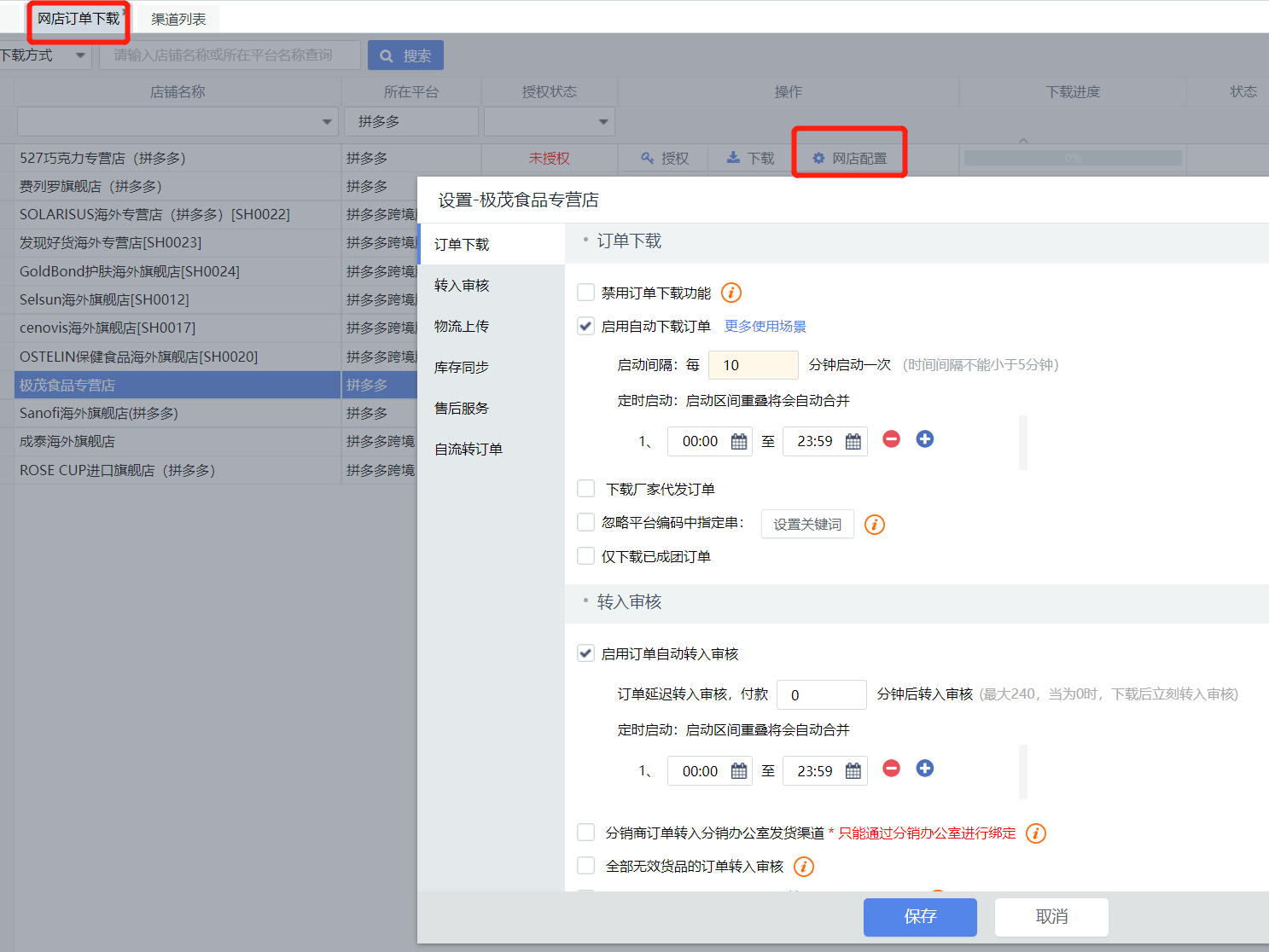Open calendar icon of 00:00 in 订单下载 schedule
This screenshot has width=1269, height=952.
(739, 441)
